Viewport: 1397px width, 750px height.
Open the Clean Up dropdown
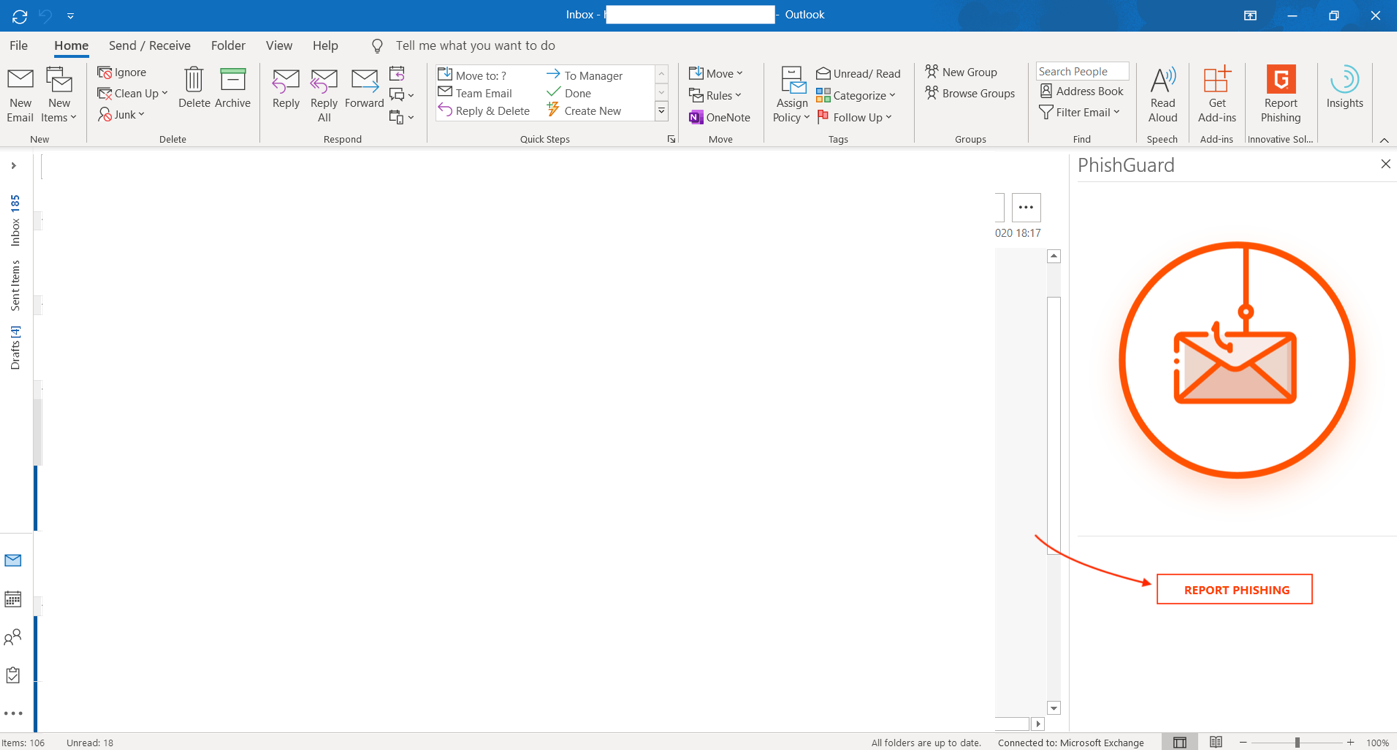coord(133,93)
